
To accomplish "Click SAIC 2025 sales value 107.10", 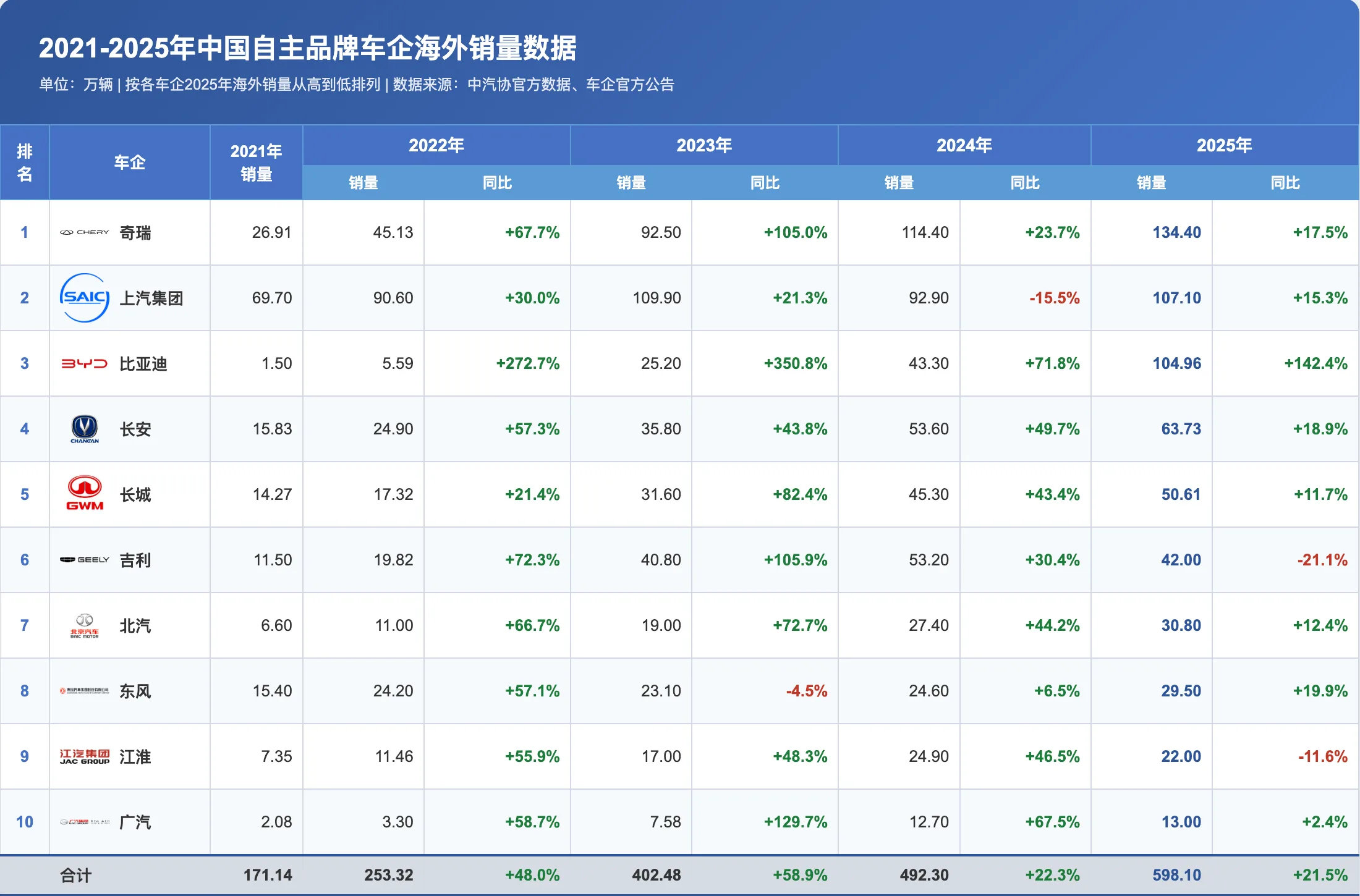I will click(x=1177, y=298).
